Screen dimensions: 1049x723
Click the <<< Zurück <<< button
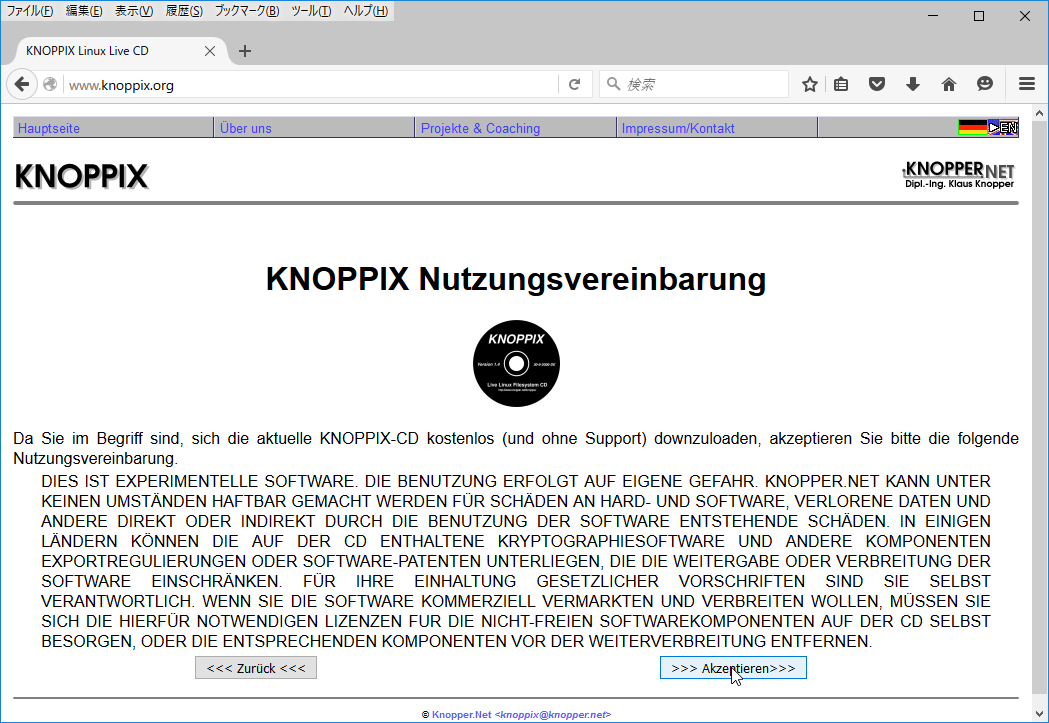click(256, 667)
